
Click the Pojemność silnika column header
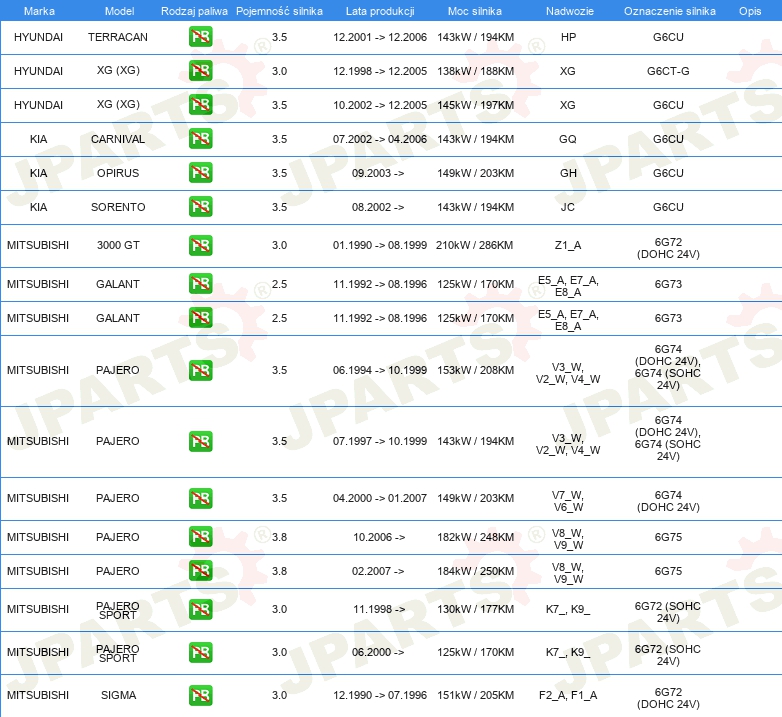pyautogui.click(x=279, y=11)
